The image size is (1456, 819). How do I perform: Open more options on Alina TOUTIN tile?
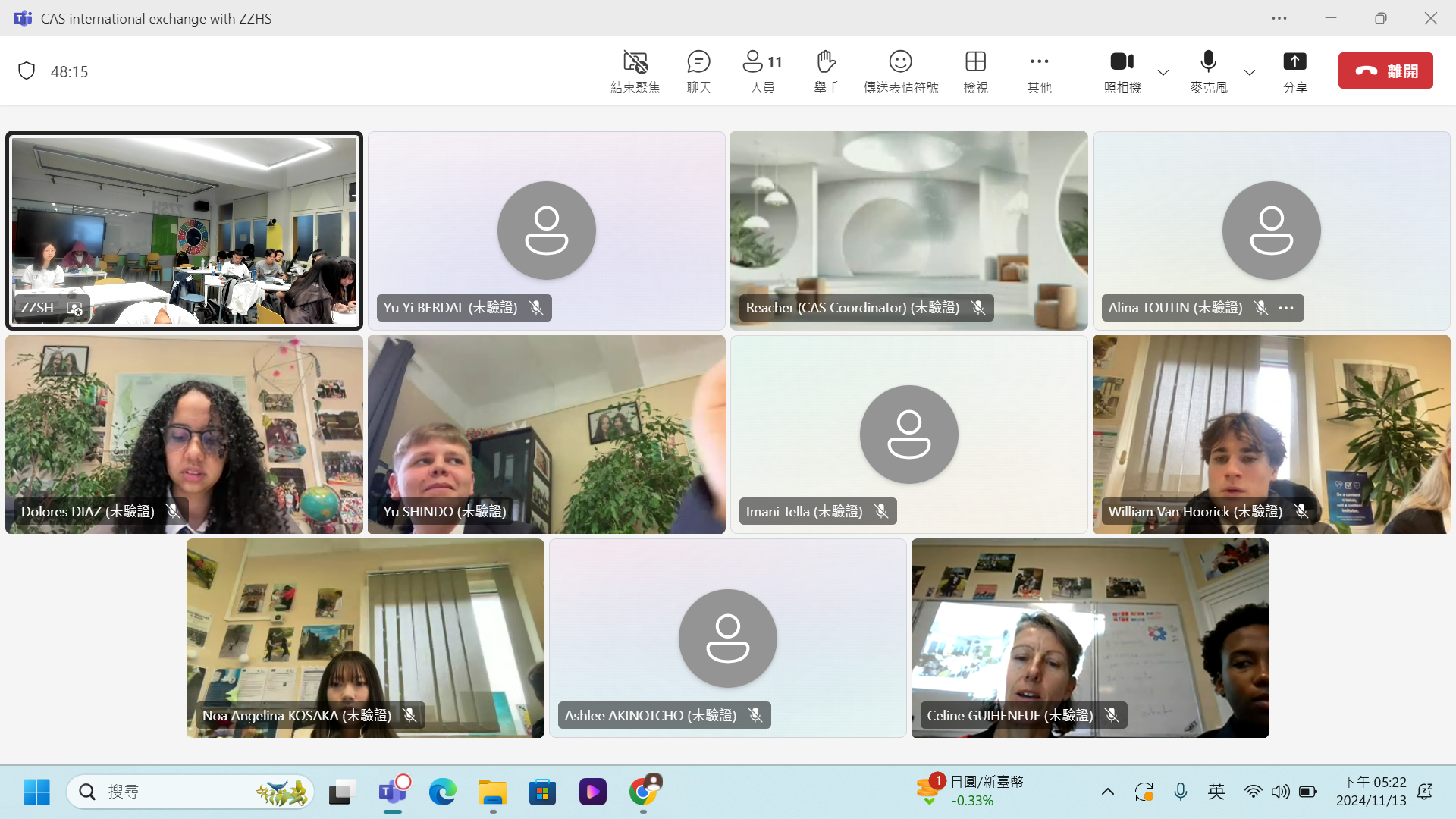coord(1286,308)
